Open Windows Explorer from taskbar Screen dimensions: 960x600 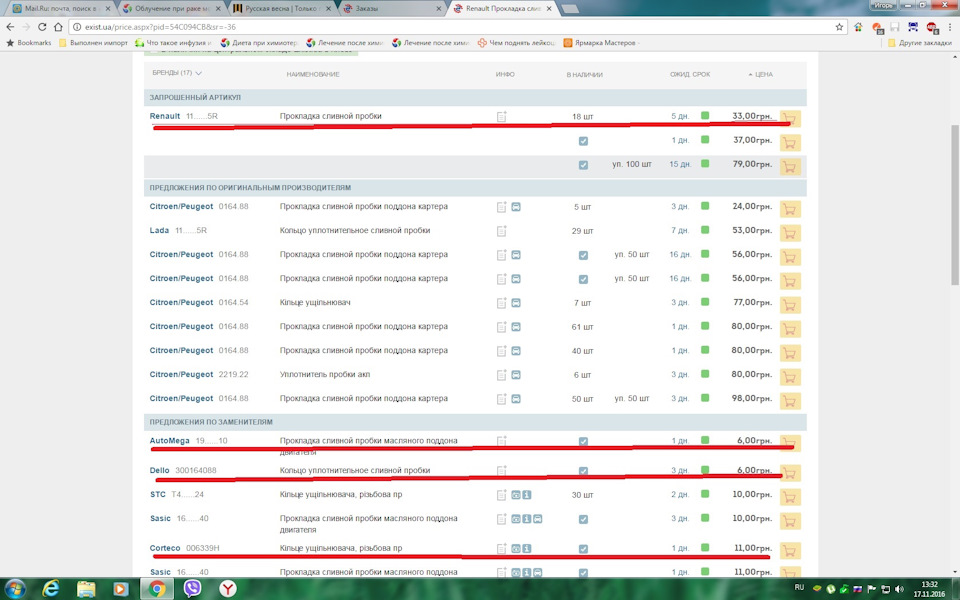(x=86, y=589)
